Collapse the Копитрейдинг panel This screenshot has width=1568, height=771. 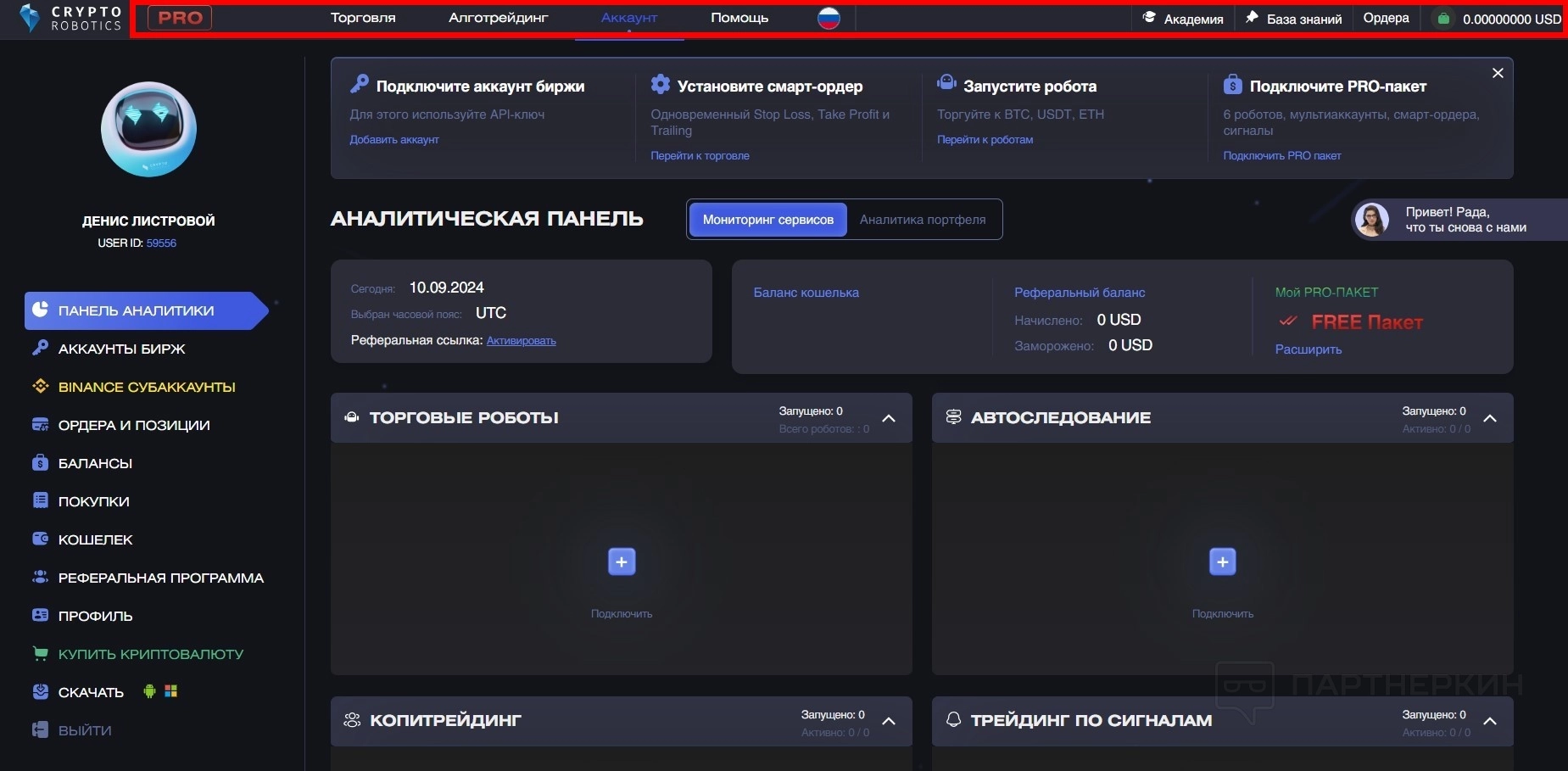[889, 721]
